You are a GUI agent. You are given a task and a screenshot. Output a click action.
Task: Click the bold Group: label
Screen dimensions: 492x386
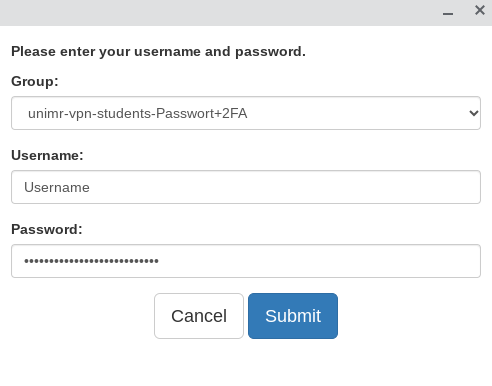pyautogui.click(x=35, y=81)
